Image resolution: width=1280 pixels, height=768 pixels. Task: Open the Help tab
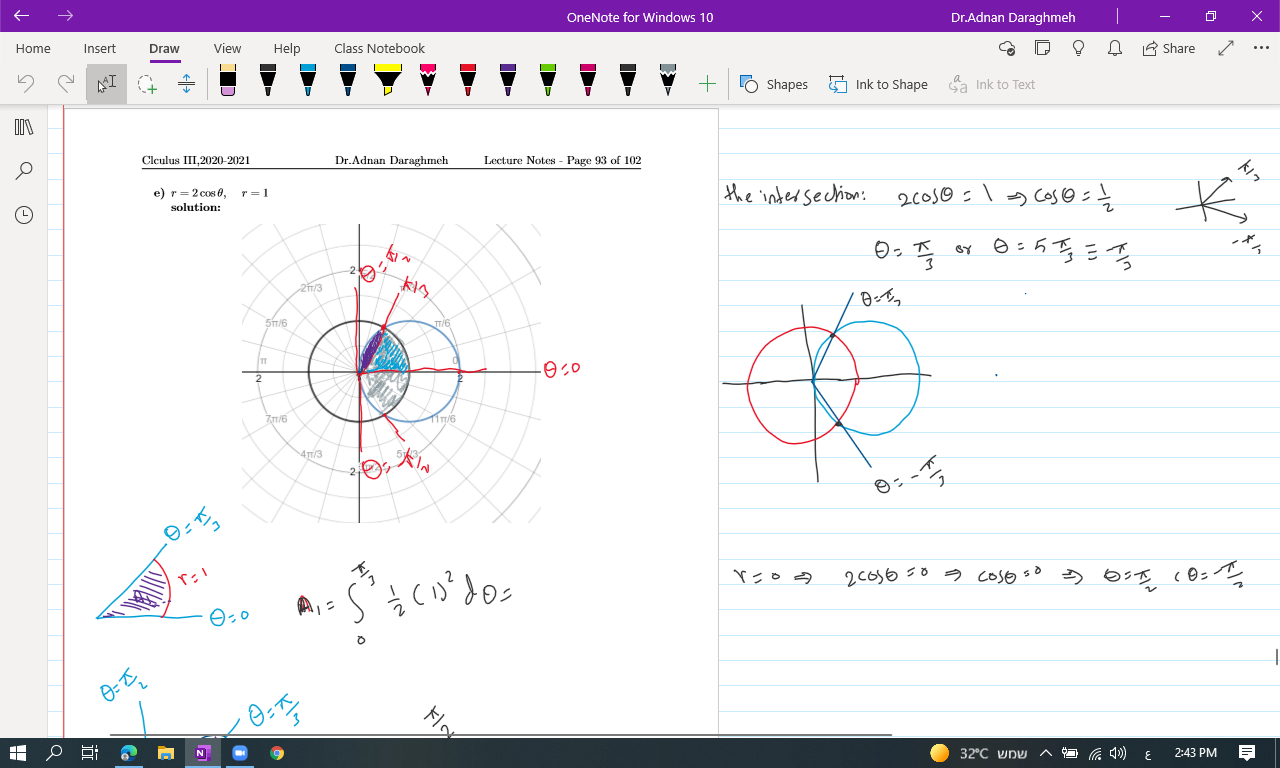(287, 48)
